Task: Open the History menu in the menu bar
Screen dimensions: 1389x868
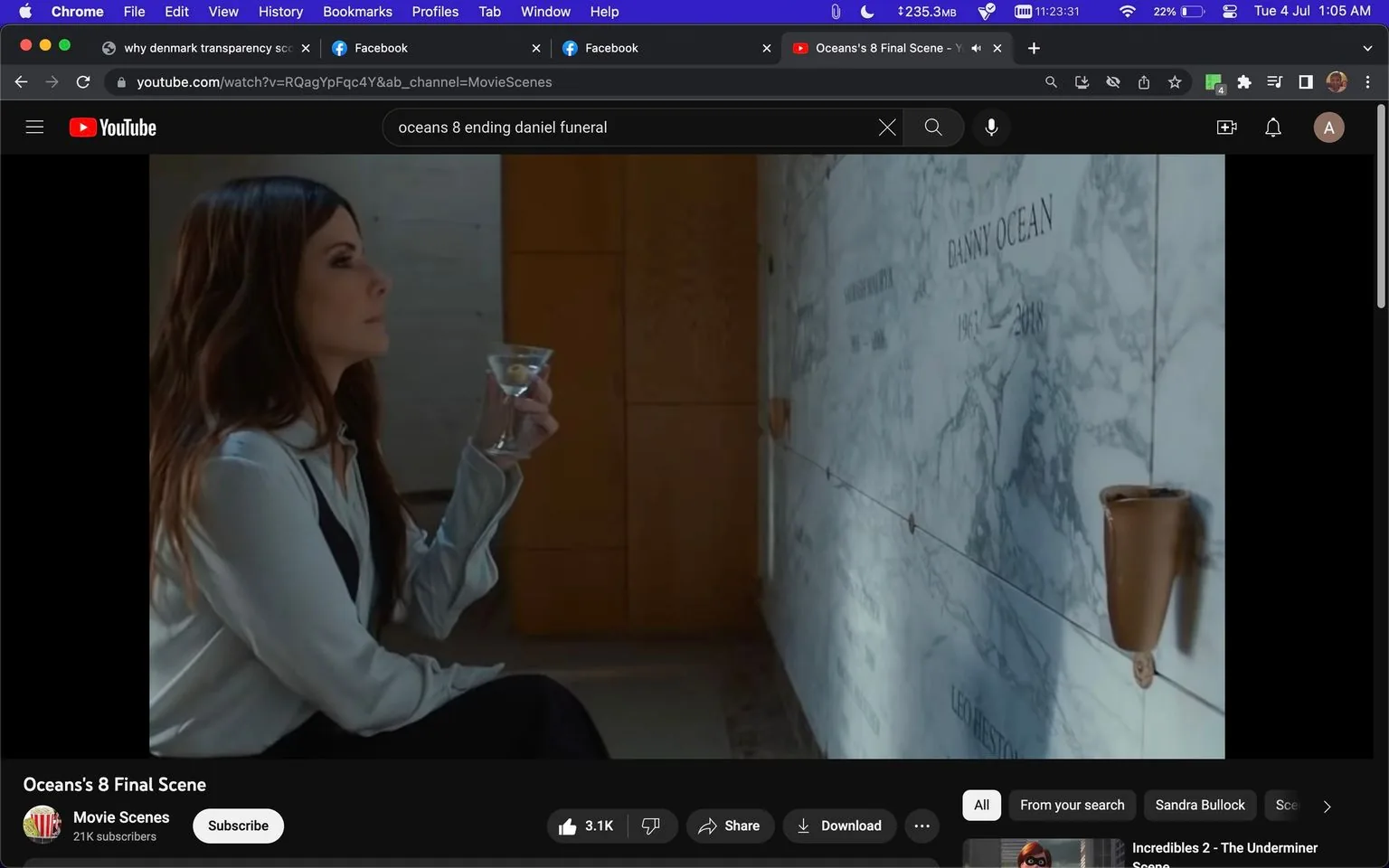Action: pyautogui.click(x=279, y=12)
